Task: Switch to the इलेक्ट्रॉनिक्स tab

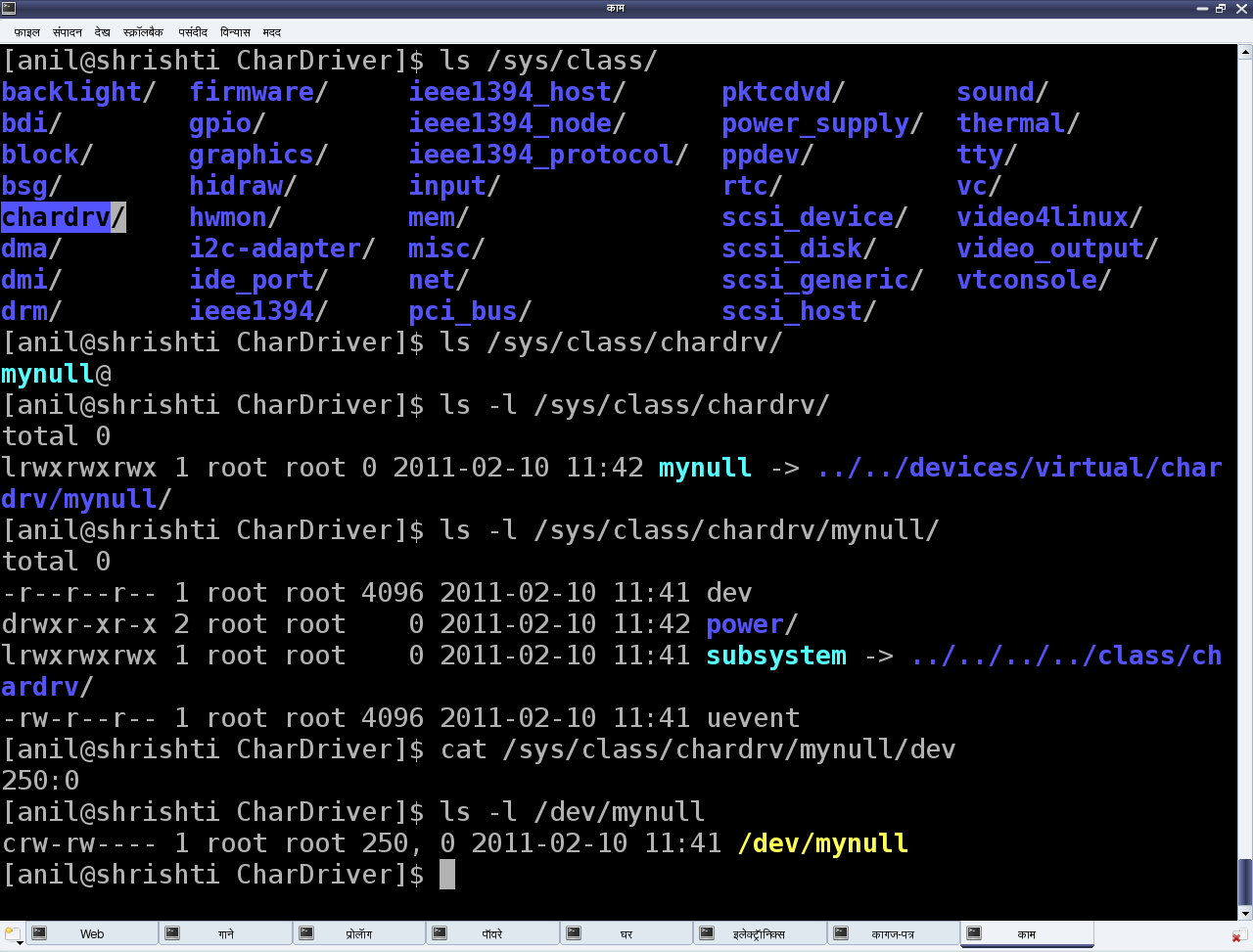Action: [760, 934]
